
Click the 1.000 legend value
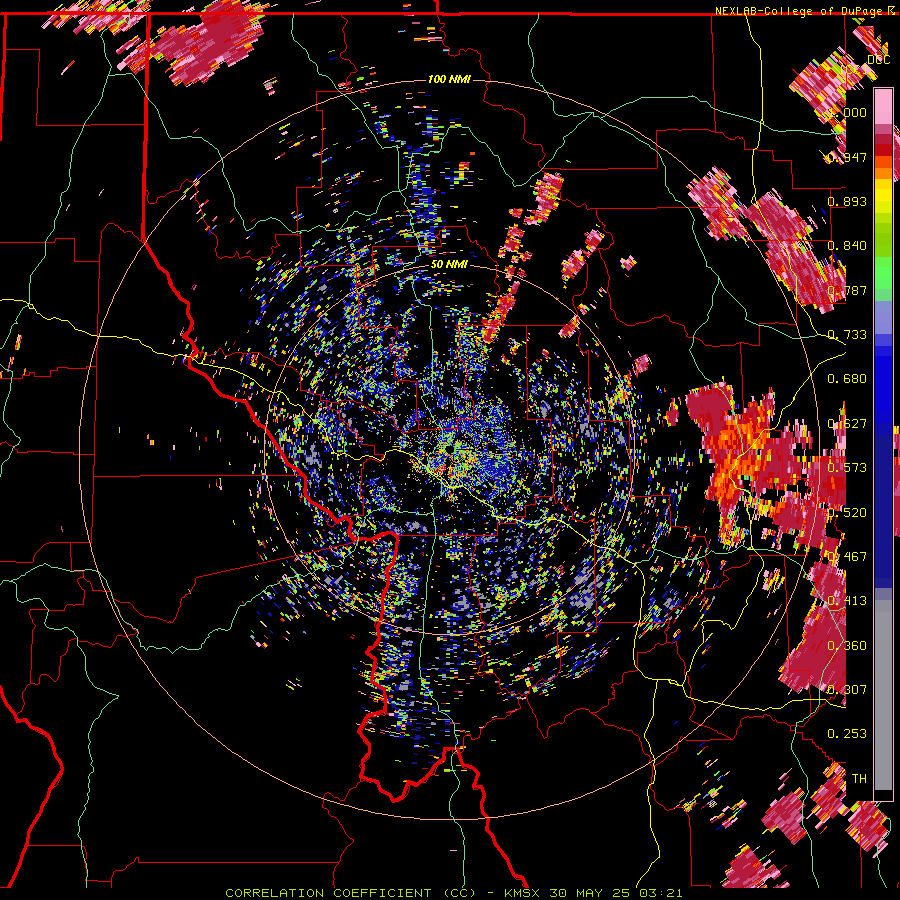pos(847,112)
